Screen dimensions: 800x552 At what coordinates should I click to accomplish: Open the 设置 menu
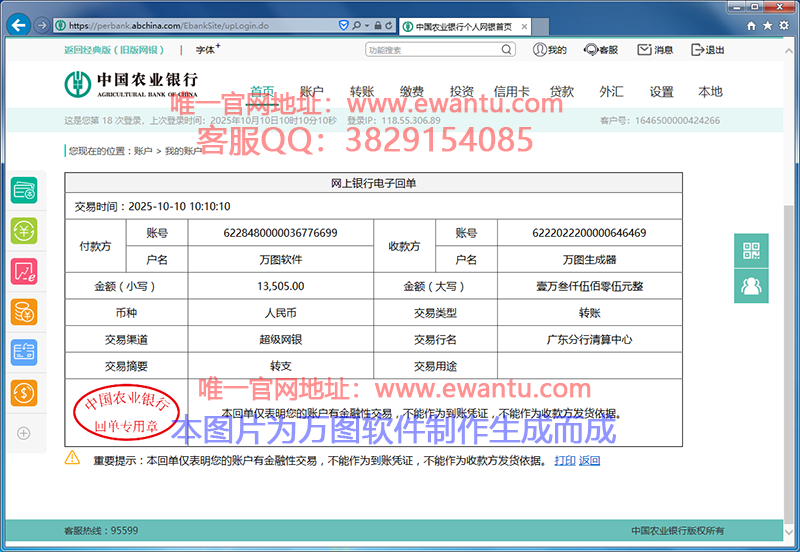(661, 91)
